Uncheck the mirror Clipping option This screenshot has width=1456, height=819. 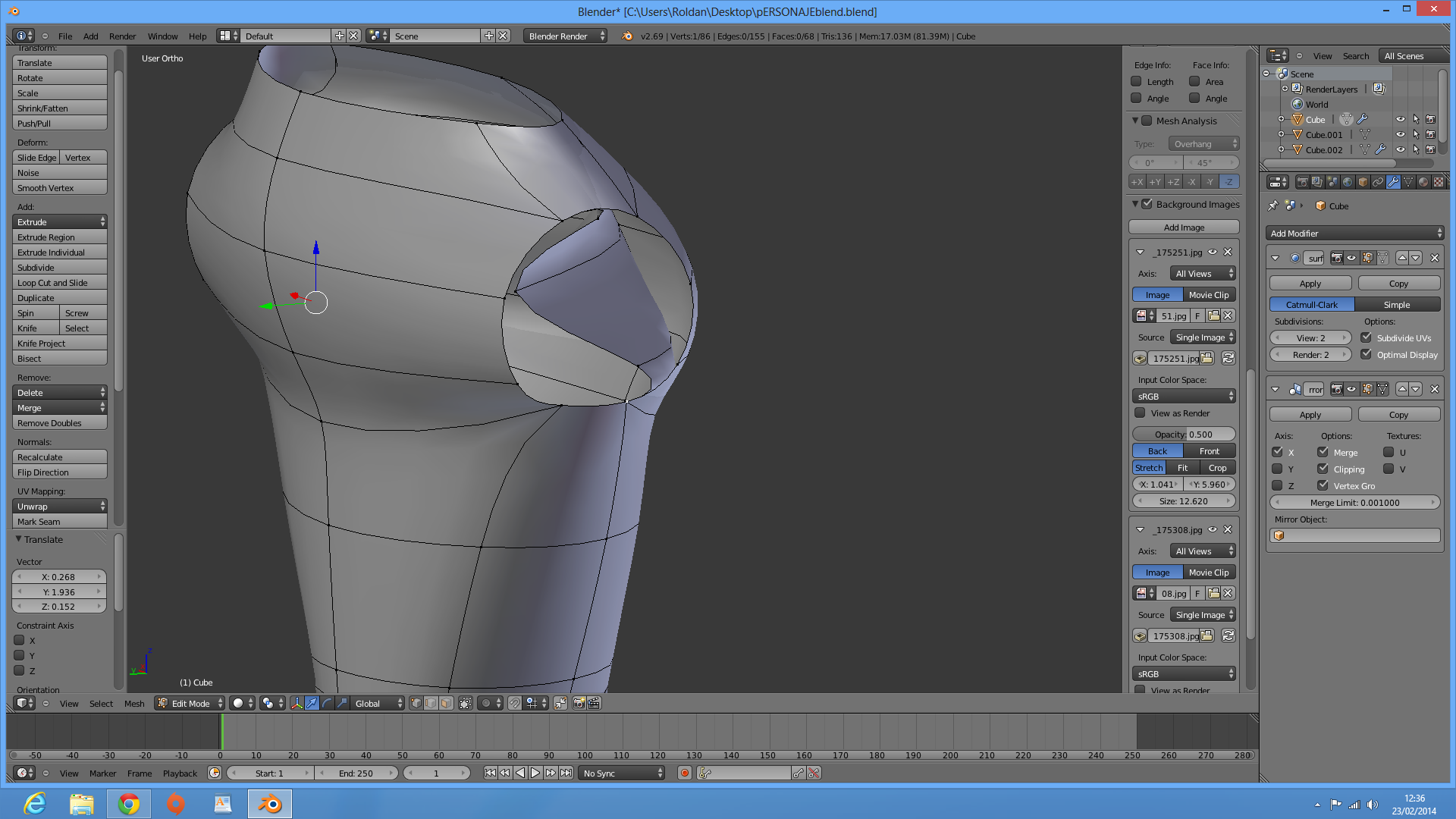(1323, 469)
